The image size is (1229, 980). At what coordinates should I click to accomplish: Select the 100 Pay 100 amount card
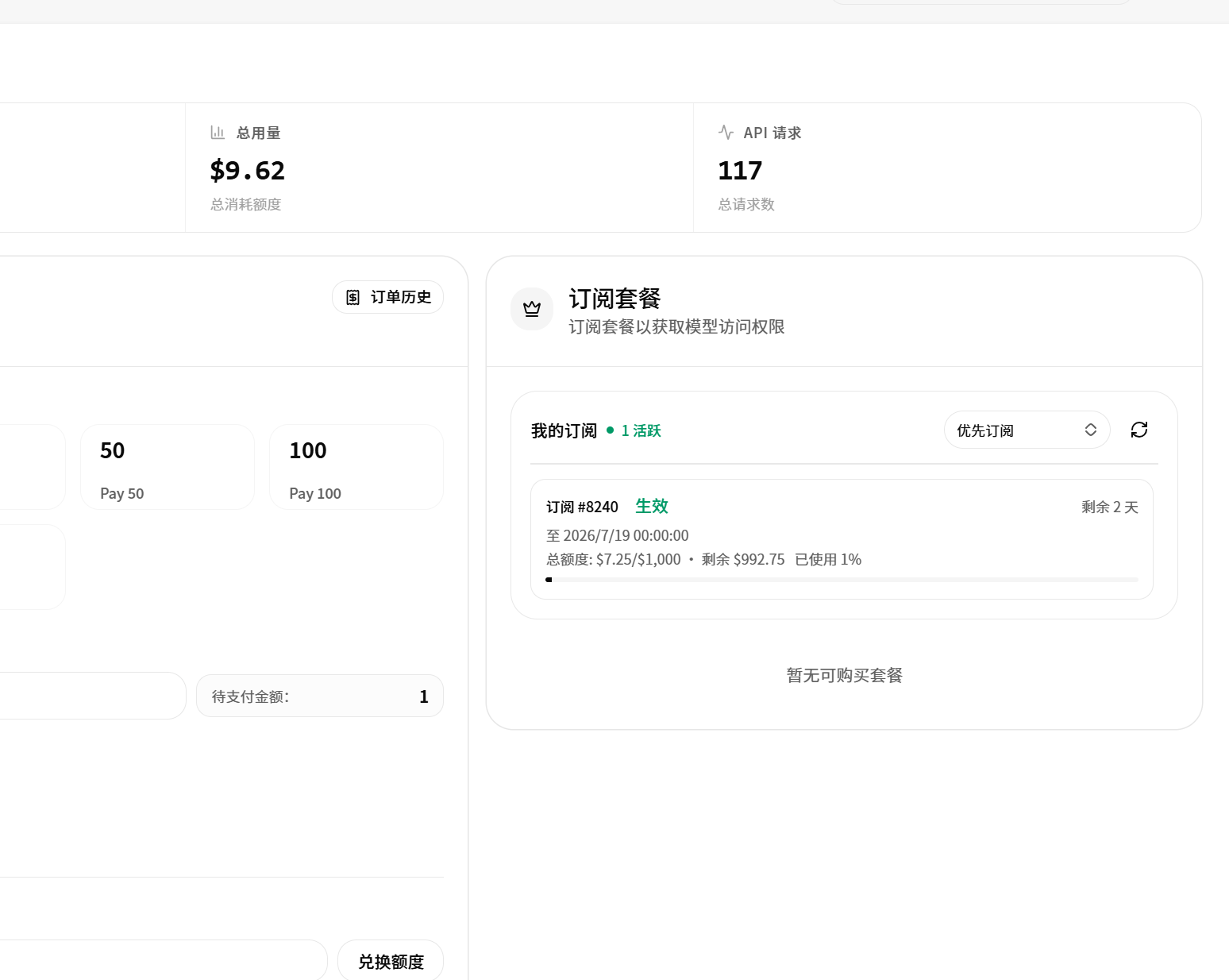click(x=356, y=467)
